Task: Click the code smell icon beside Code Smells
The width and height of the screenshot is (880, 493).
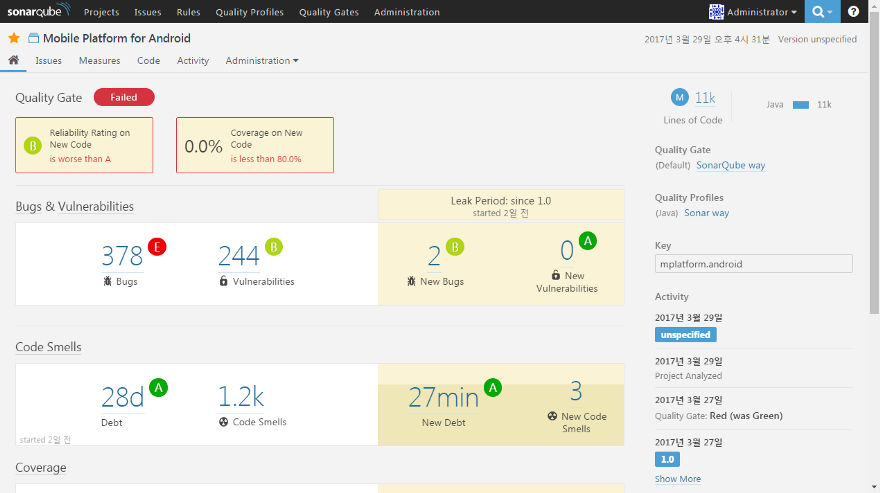Action: click(223, 422)
